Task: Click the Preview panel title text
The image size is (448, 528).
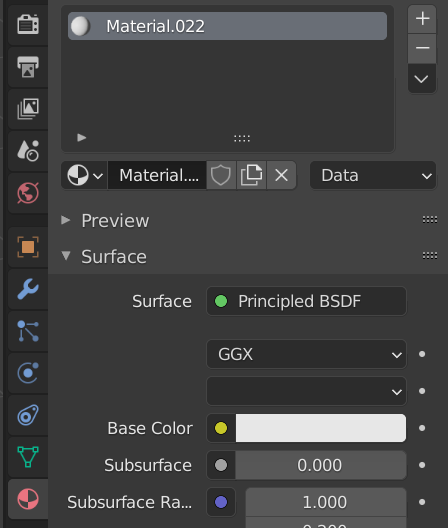Action: pyautogui.click(x=115, y=221)
